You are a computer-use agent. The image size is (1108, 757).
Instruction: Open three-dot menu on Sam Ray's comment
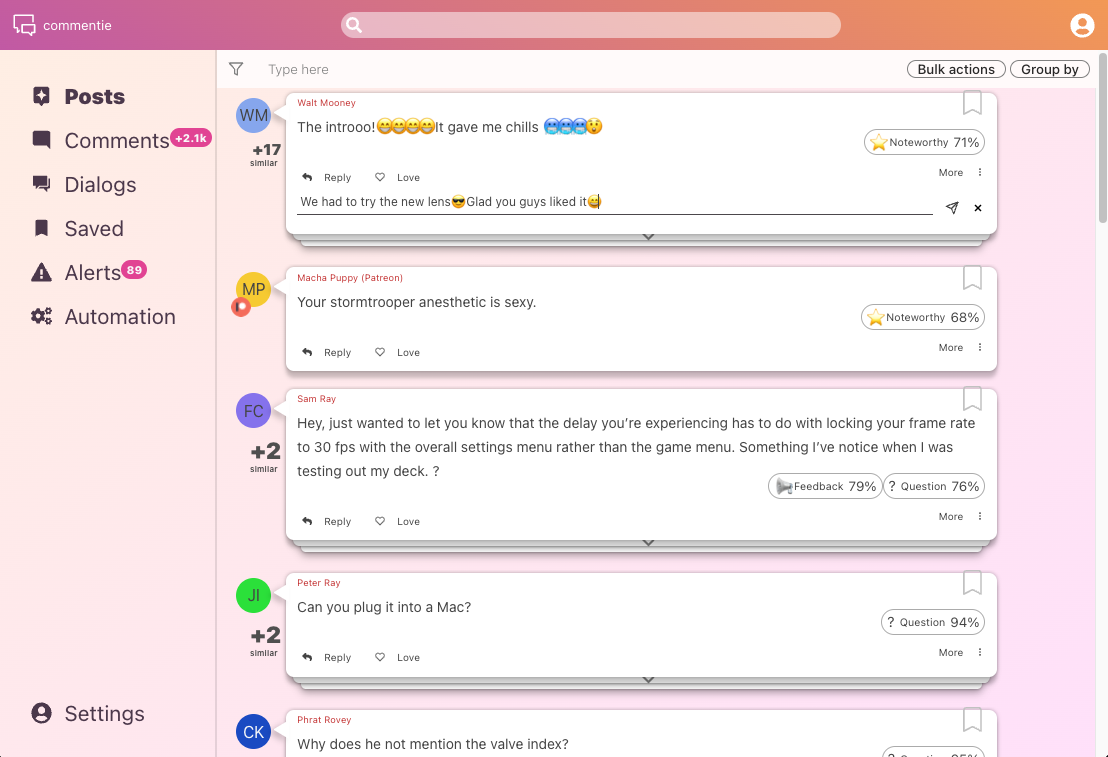click(x=979, y=516)
